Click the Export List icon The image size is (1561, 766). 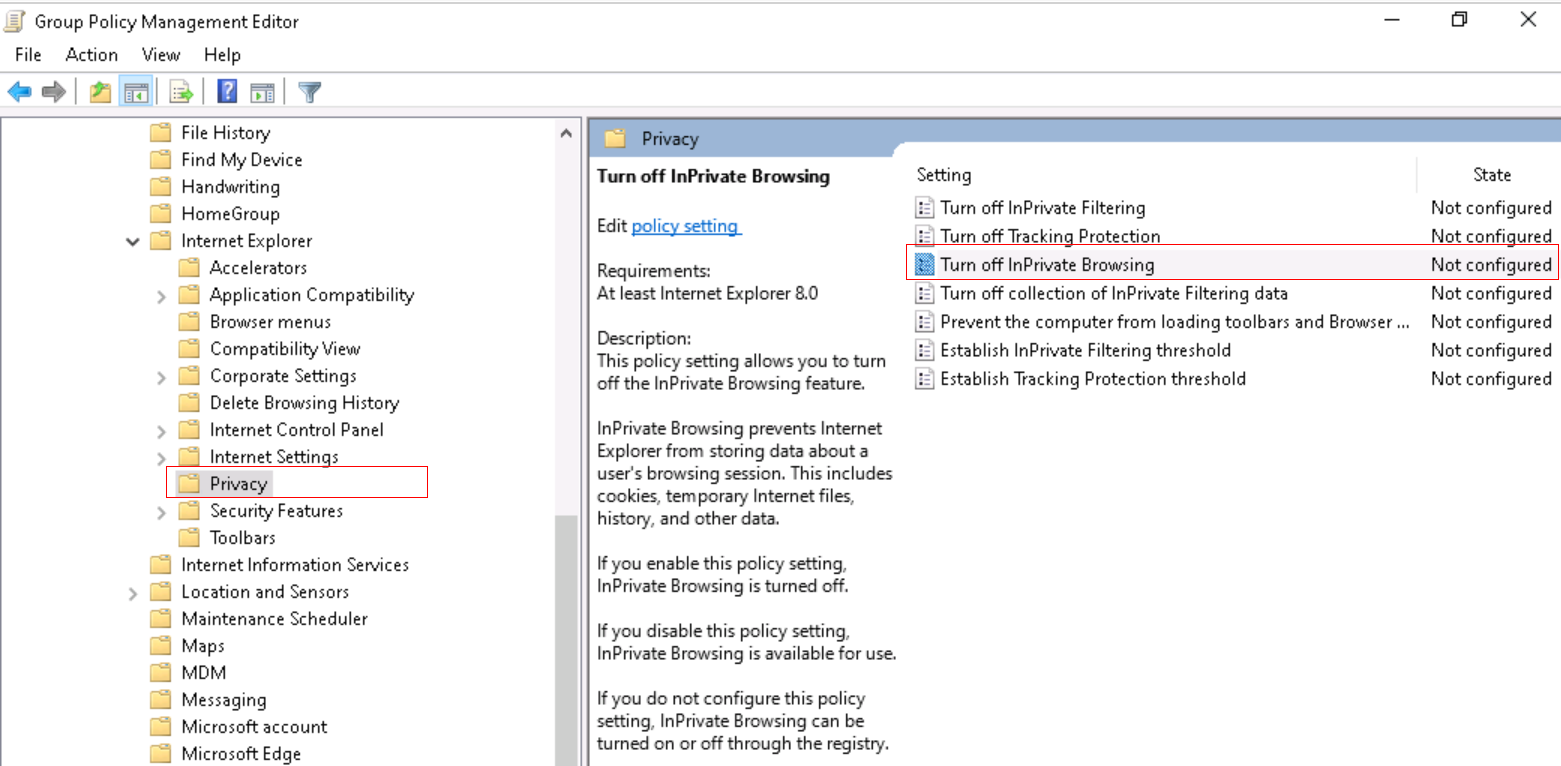[x=180, y=91]
